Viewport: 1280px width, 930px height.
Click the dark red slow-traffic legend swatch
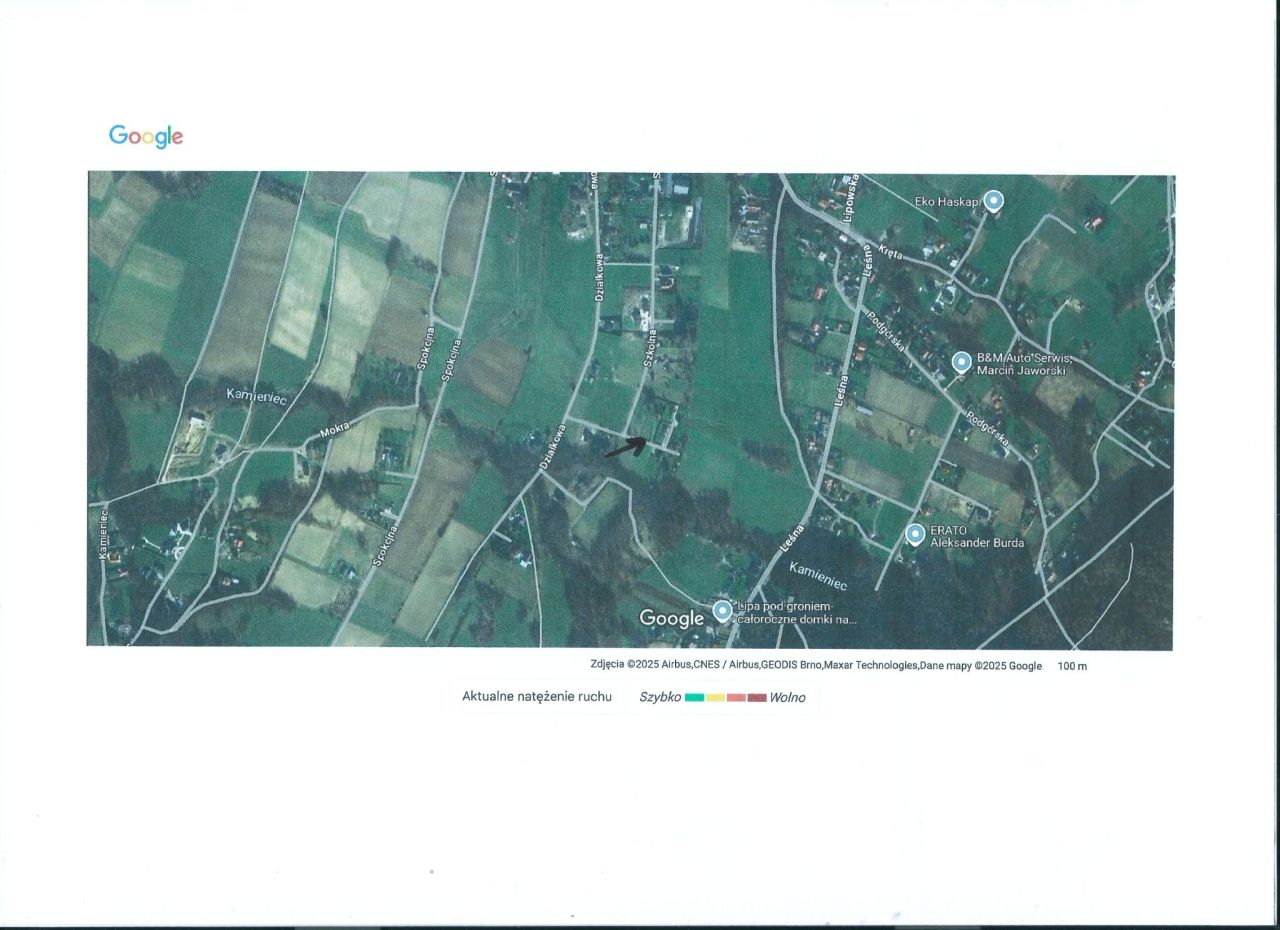(x=757, y=698)
